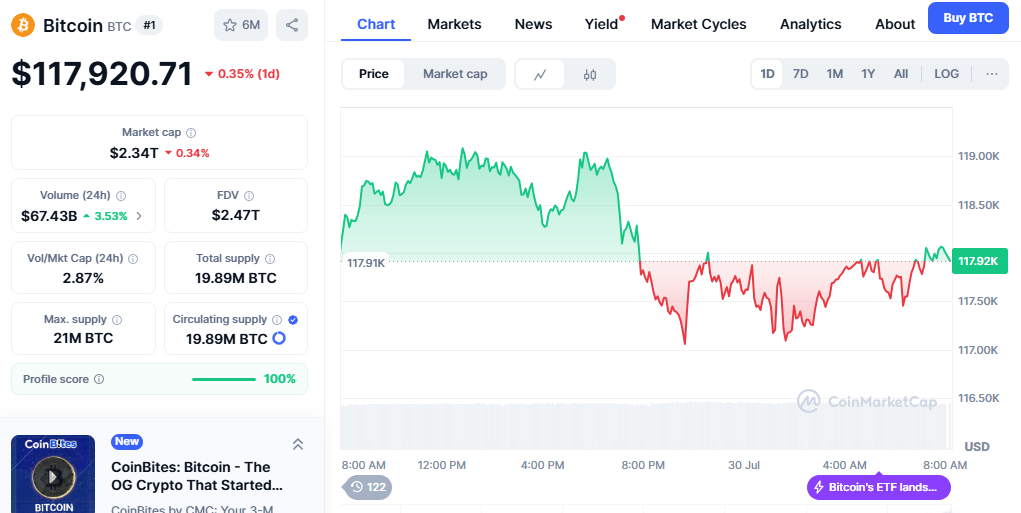Add Bitcoin to watchlist via star button

tap(241, 25)
